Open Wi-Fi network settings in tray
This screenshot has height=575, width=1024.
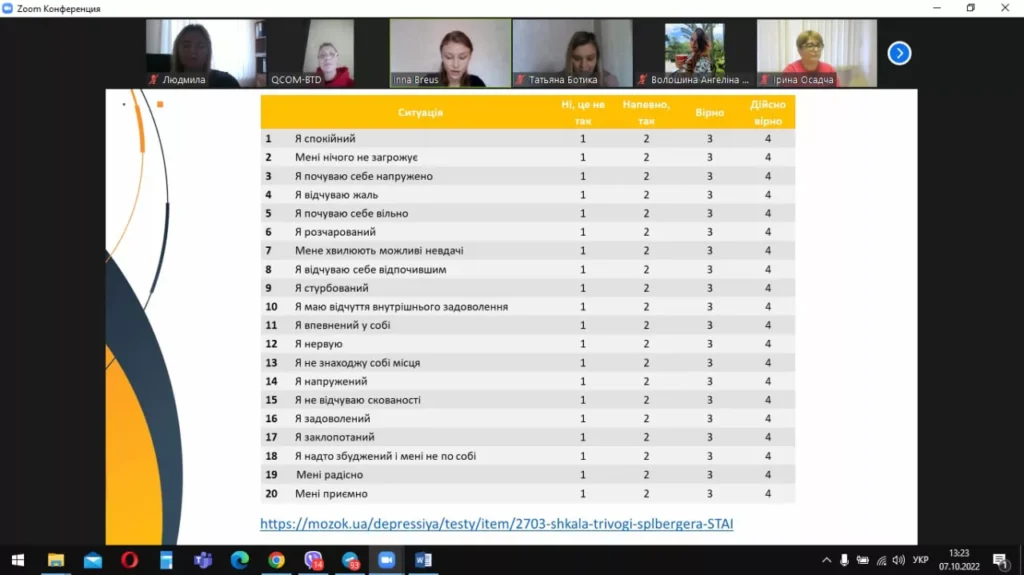(x=882, y=560)
